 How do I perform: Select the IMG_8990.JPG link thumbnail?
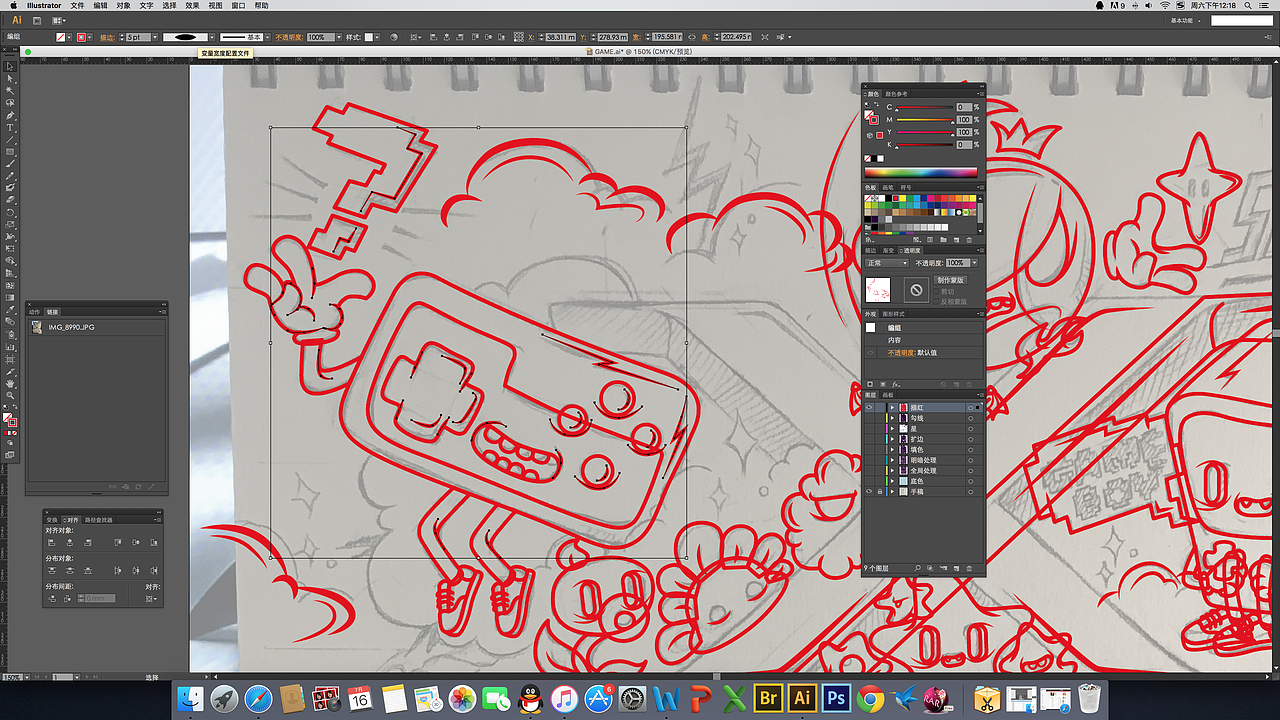click(x=37, y=327)
